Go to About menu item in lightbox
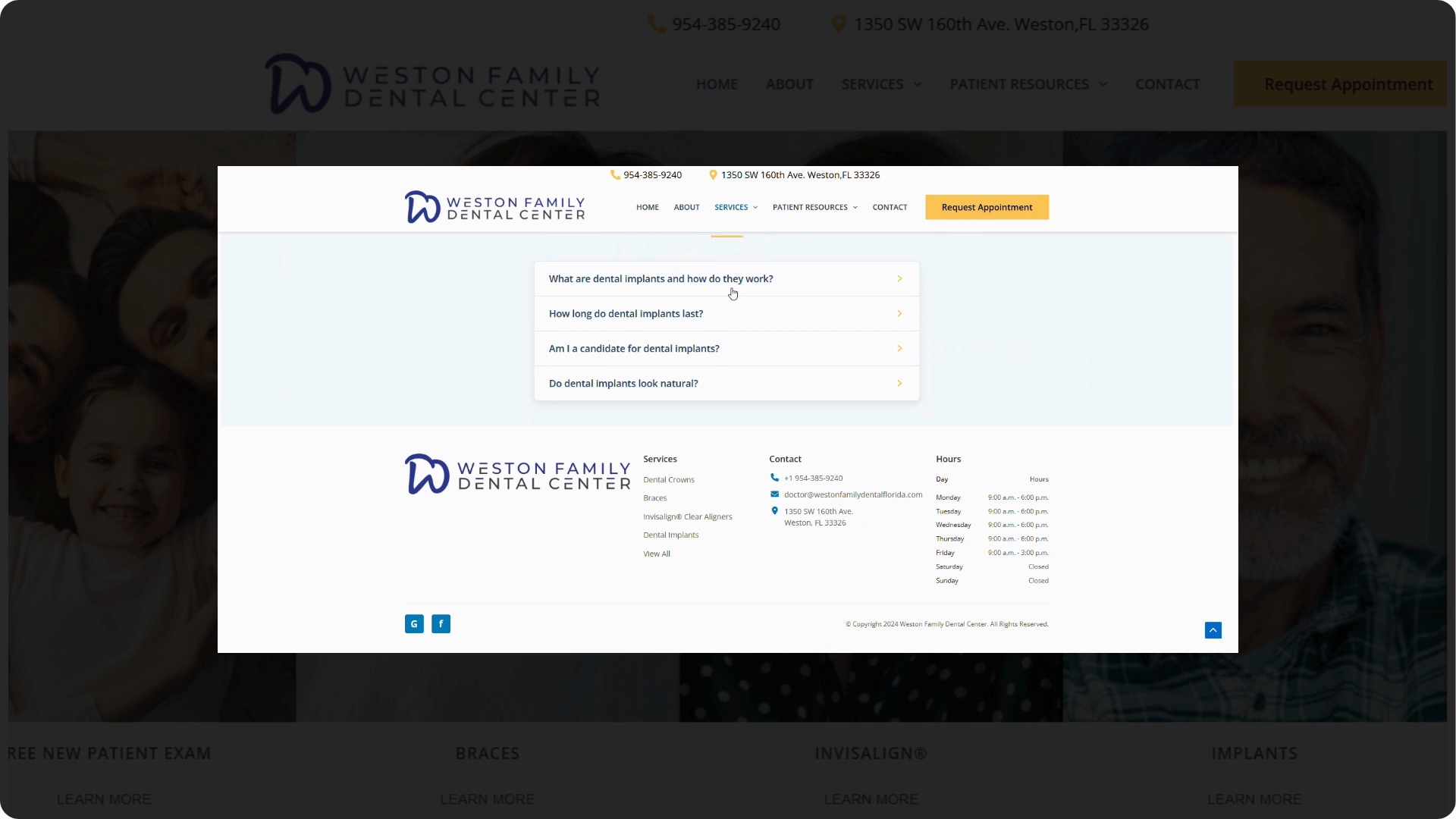This screenshot has width=1456, height=819. 686,207
